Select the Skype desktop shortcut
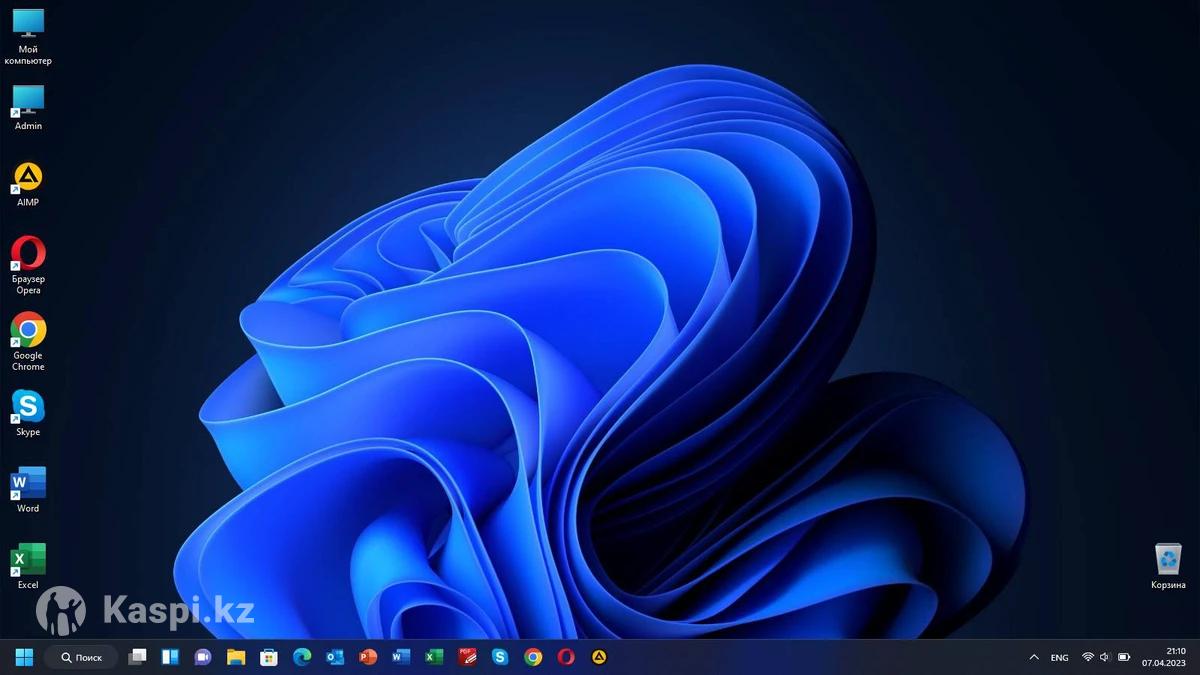This screenshot has width=1200, height=675. (28, 414)
